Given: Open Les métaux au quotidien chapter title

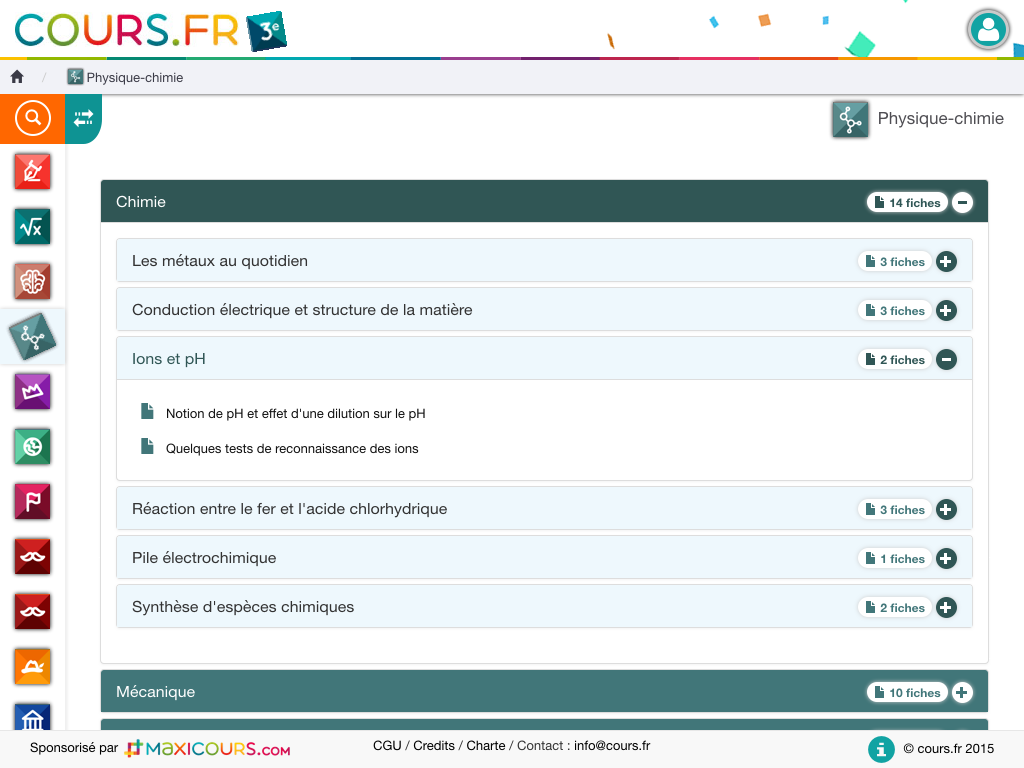Looking at the screenshot, I should pos(219,261).
